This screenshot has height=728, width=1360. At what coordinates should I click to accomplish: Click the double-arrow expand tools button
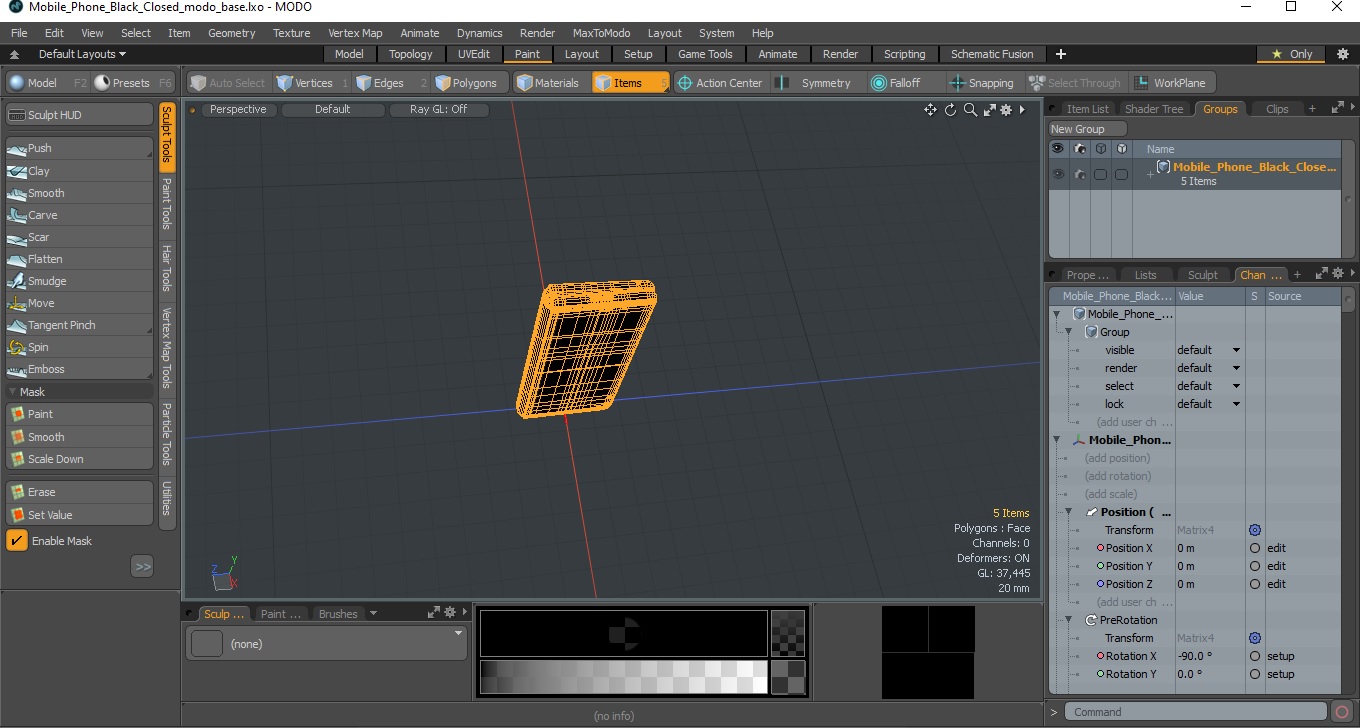point(142,567)
